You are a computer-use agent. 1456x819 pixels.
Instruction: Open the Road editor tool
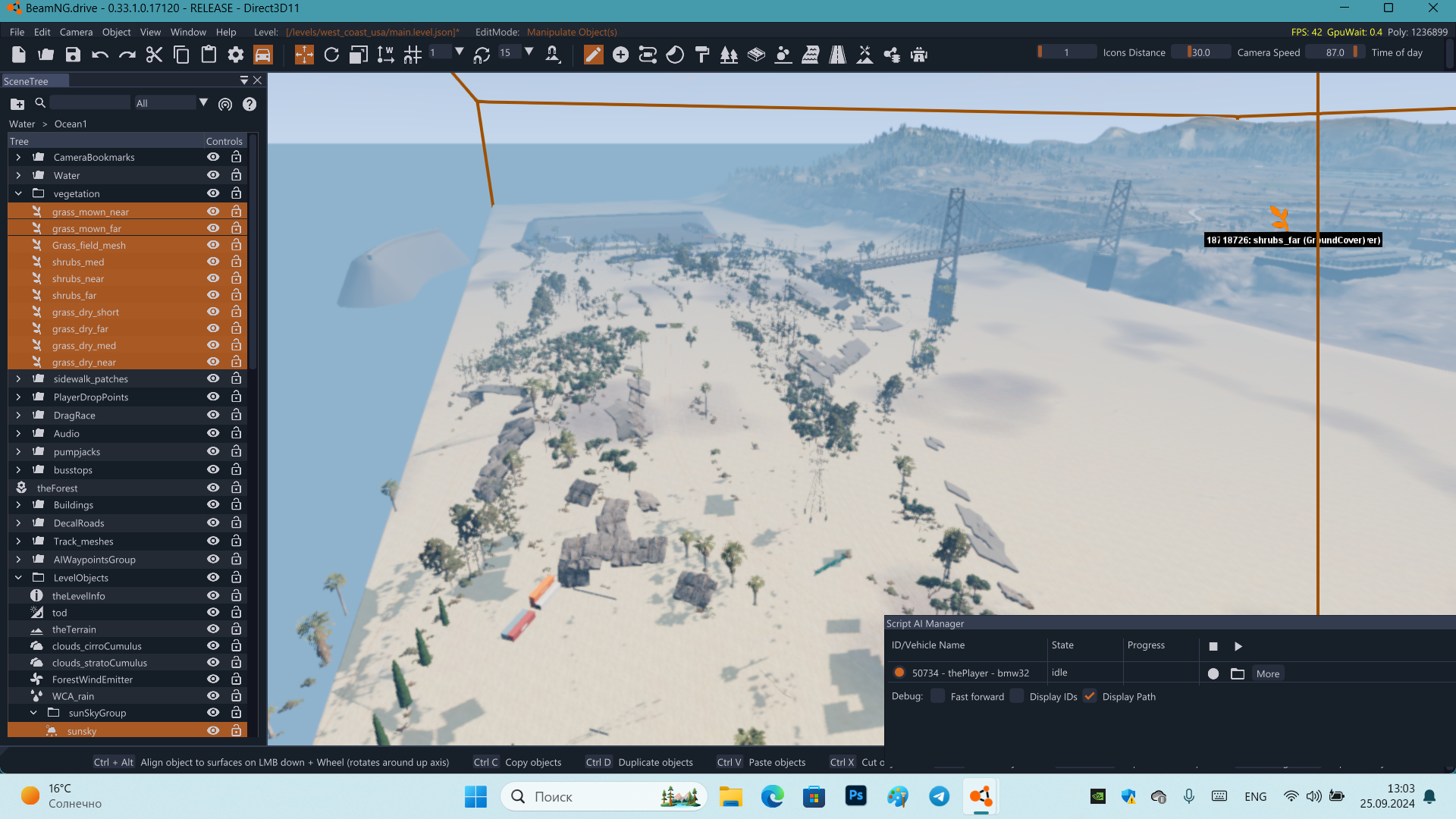click(x=837, y=55)
